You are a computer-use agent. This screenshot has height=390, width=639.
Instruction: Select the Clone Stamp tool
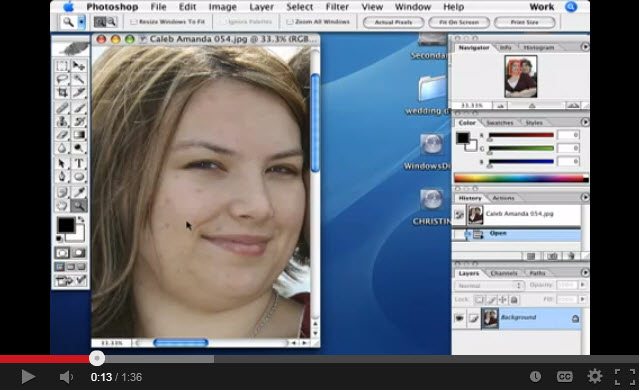click(x=62, y=121)
